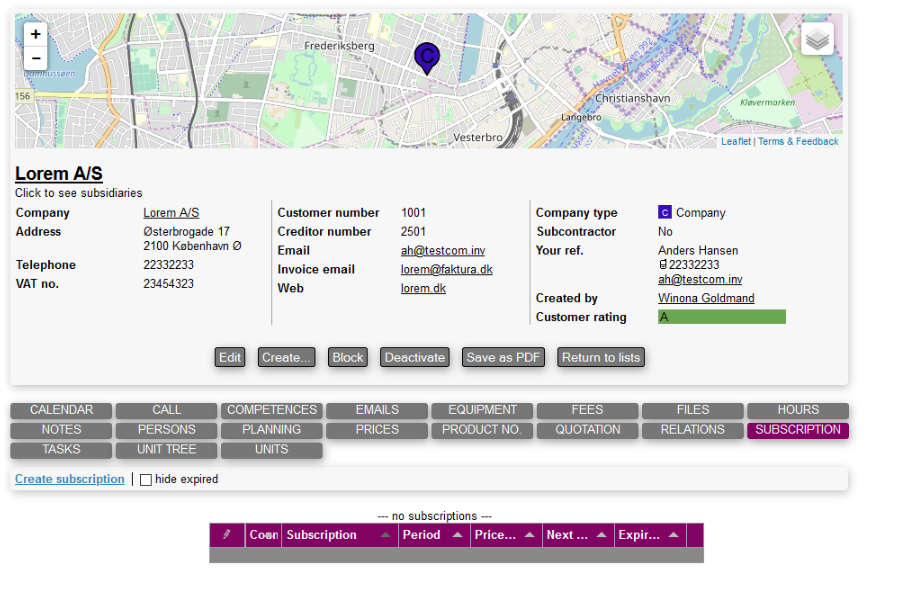Click the Deactivate button
This screenshot has width=922, height=589.
coord(415,357)
